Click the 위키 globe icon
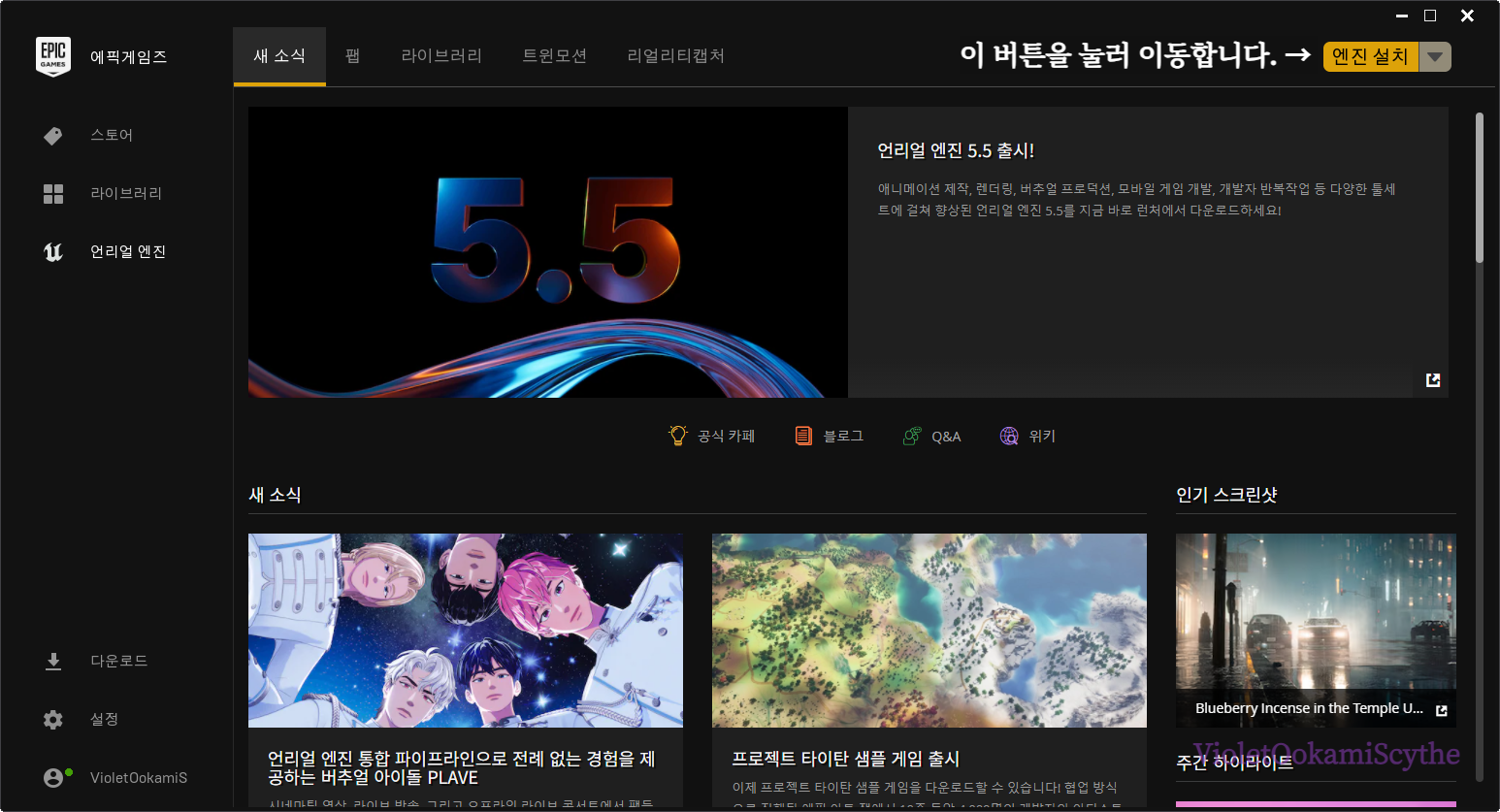Screen dimensions: 1500x812 pos(1010,436)
